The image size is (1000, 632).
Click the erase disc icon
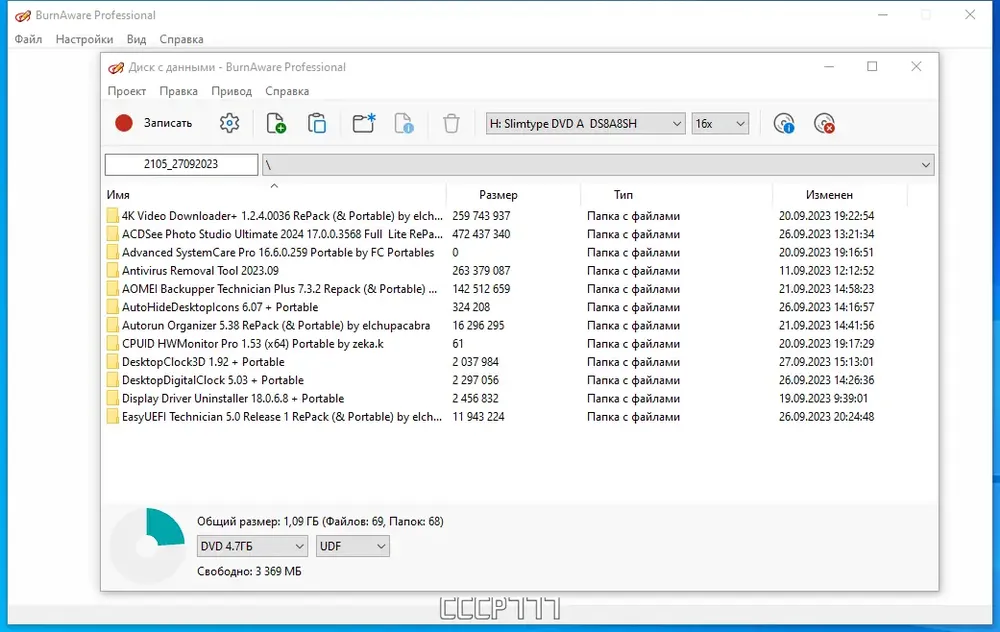coord(824,123)
